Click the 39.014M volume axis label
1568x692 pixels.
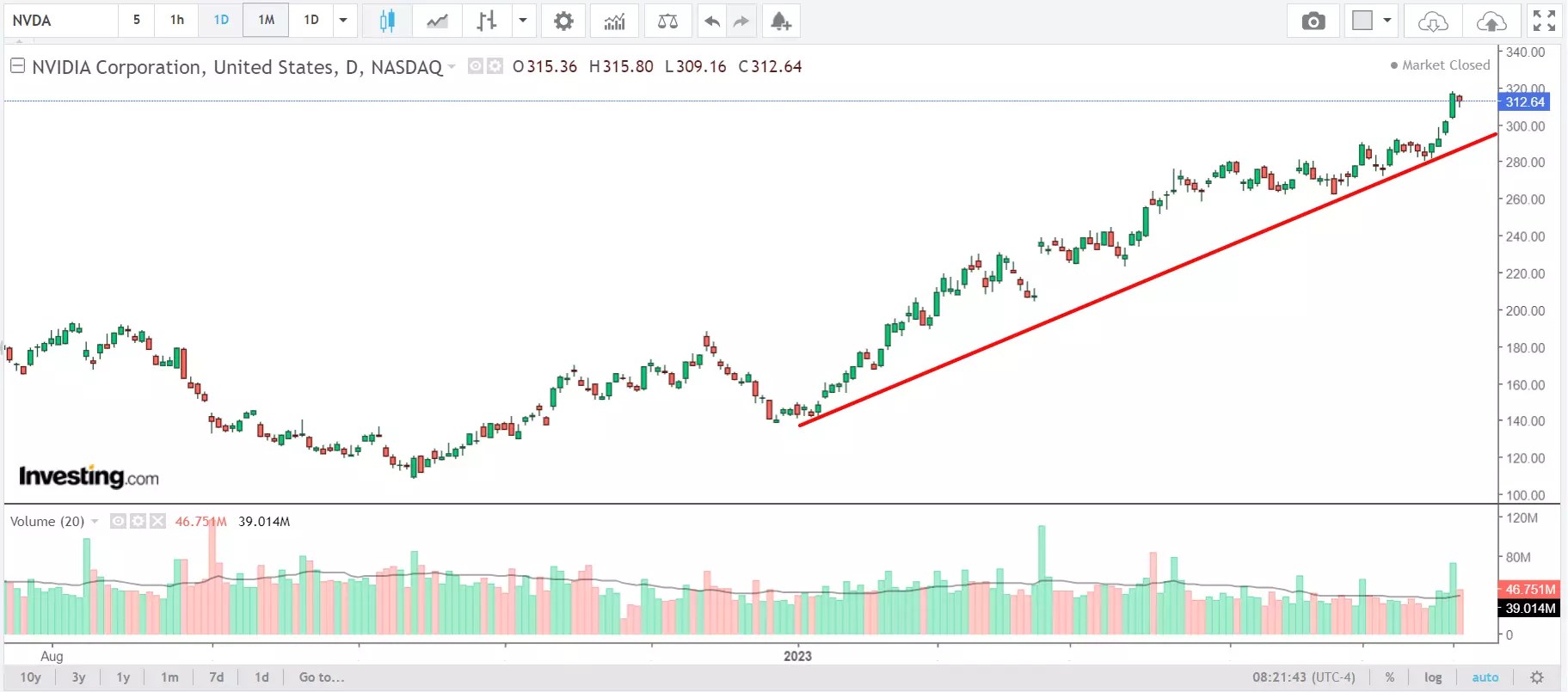[x=1530, y=608]
